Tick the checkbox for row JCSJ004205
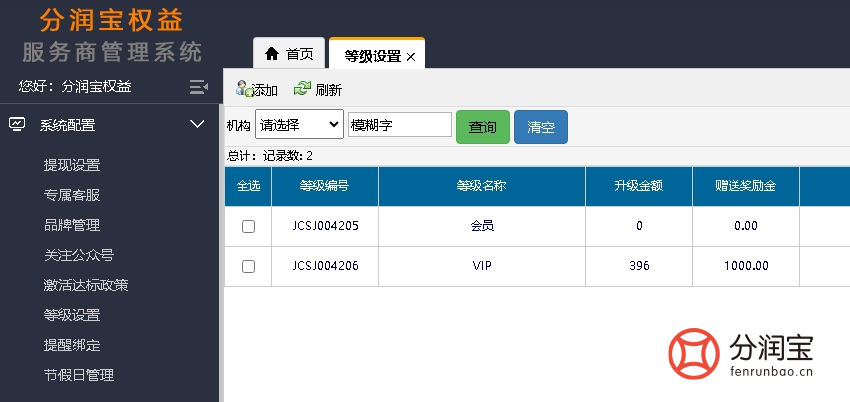The height and width of the screenshot is (402, 850). (248, 226)
